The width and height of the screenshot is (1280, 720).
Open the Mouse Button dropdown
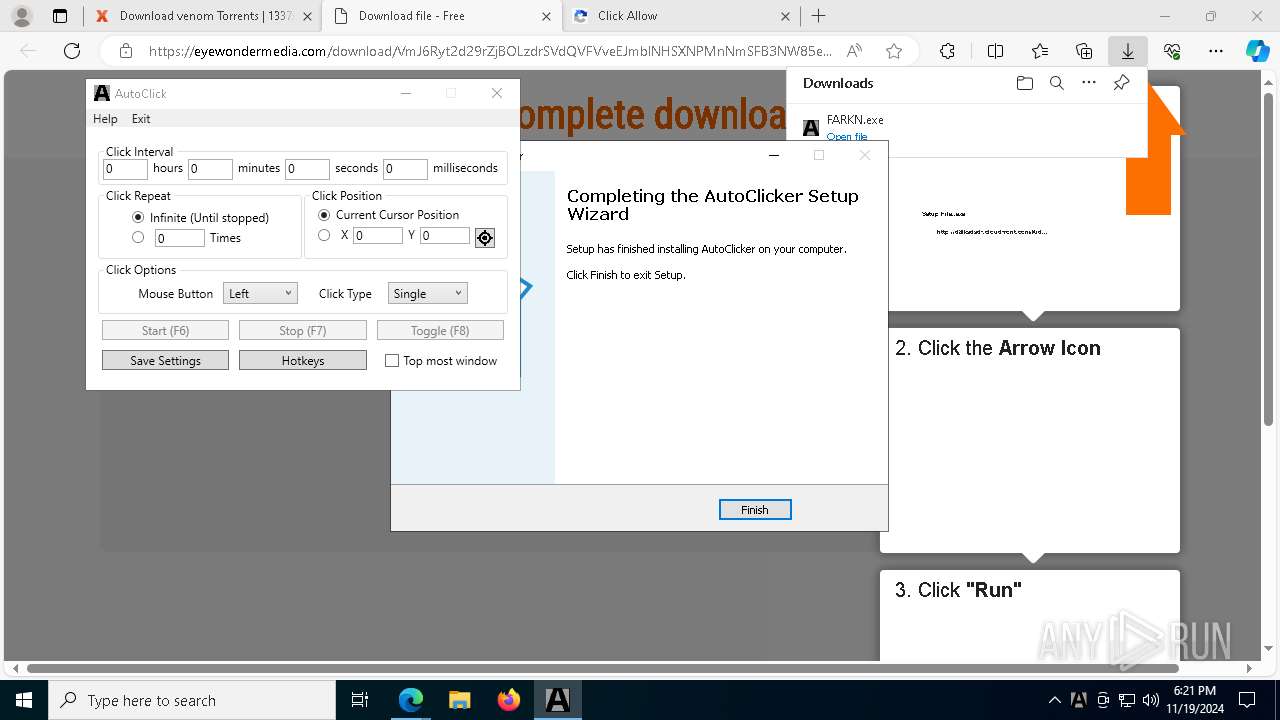click(x=260, y=294)
